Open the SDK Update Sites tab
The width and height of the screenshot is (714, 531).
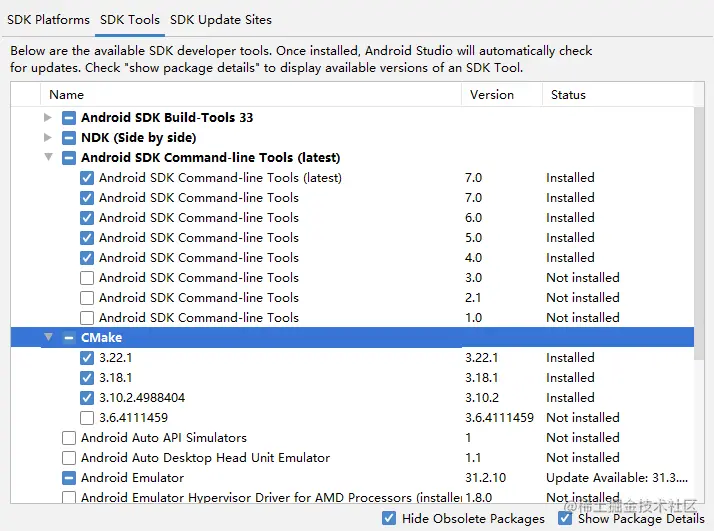(x=221, y=20)
